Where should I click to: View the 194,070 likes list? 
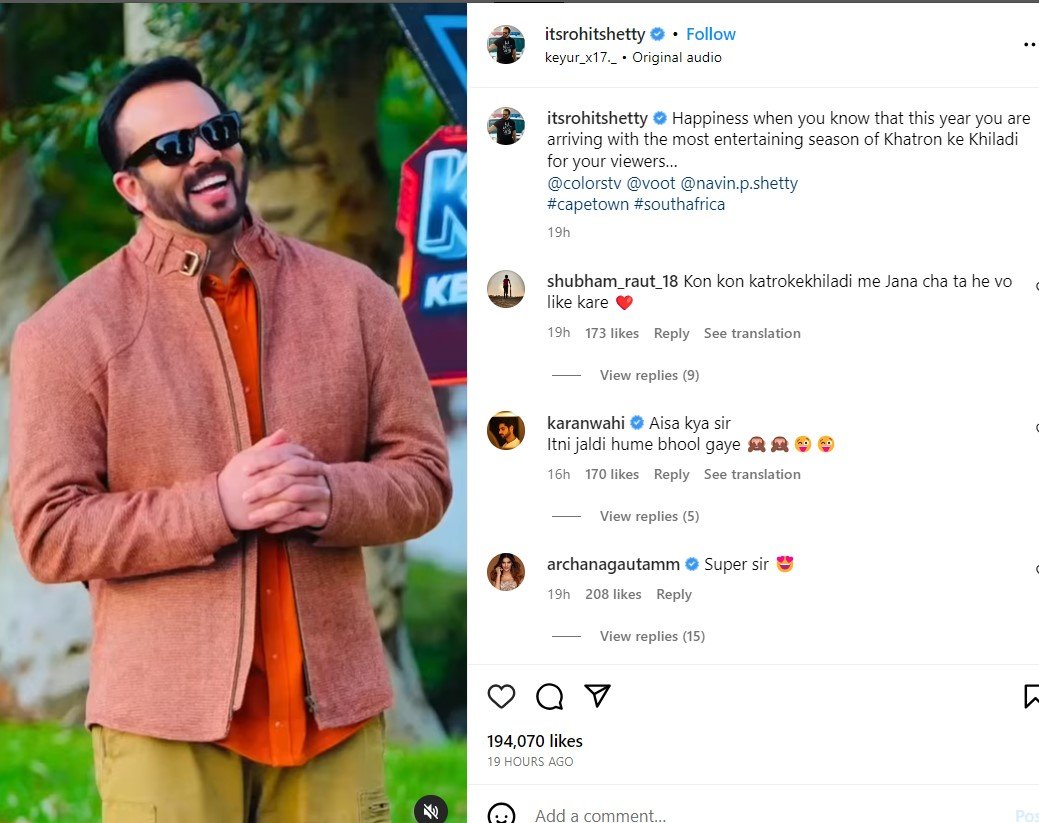534,741
